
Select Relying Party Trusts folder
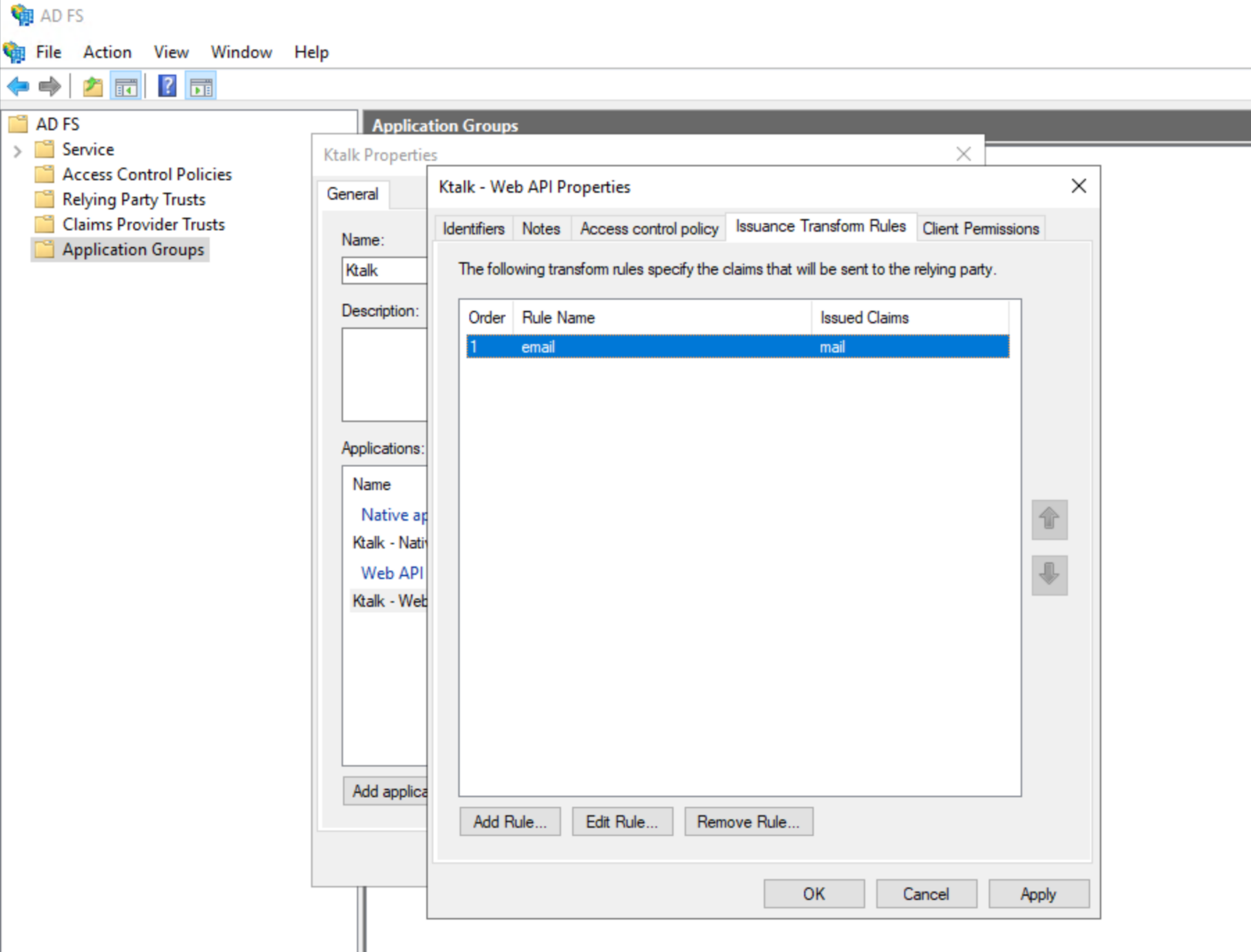[x=133, y=199]
